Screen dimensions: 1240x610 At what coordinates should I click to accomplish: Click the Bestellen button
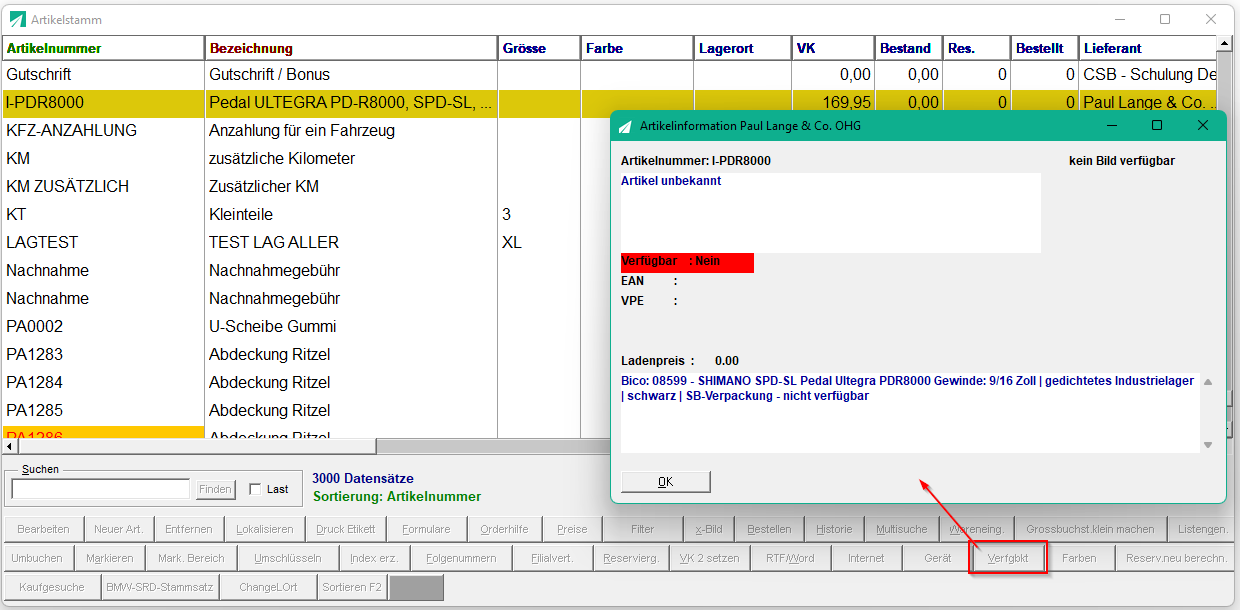769,529
